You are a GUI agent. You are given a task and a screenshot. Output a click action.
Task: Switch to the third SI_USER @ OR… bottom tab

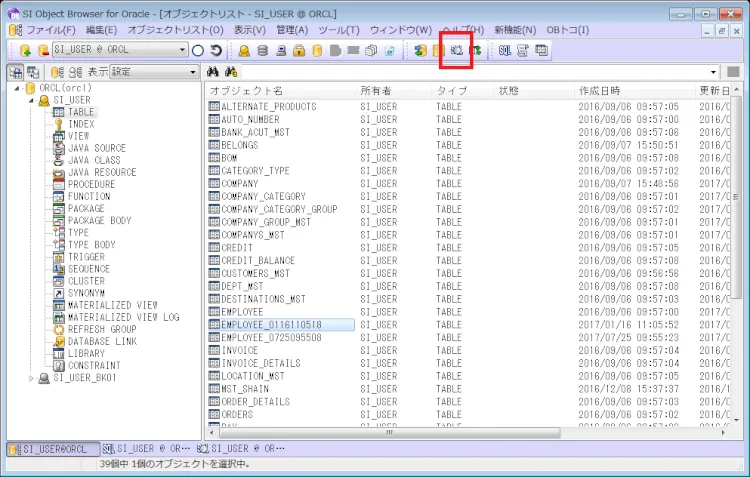click(x=241, y=449)
